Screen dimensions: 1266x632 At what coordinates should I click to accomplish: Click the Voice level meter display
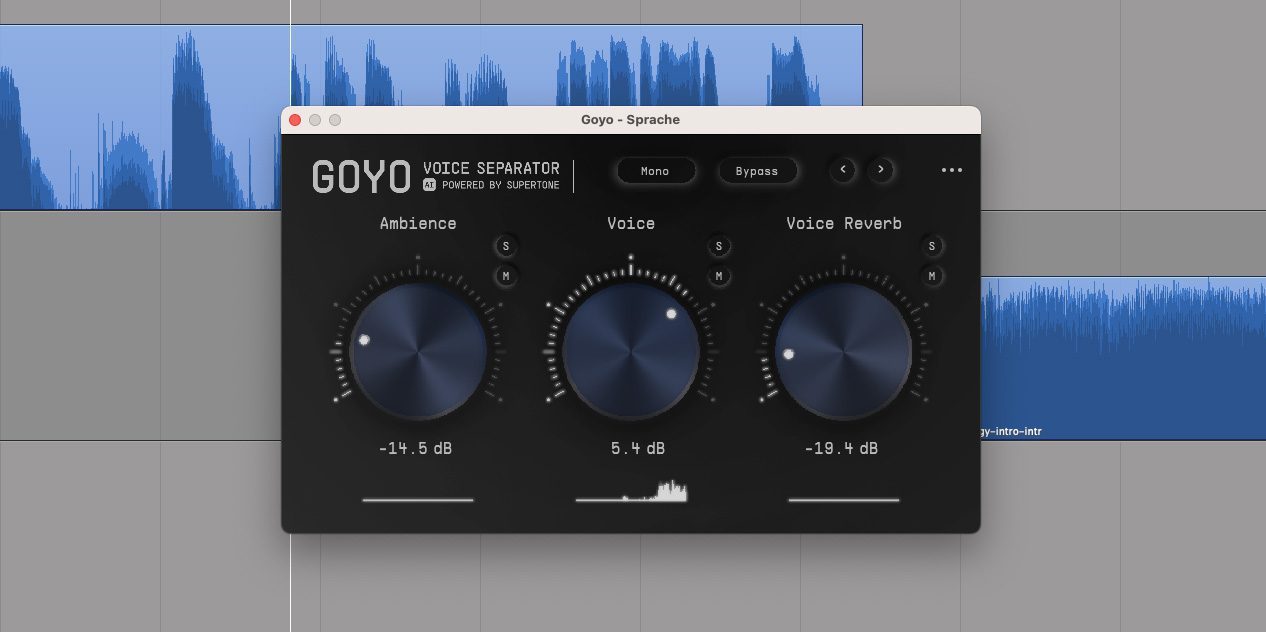pyautogui.click(x=632, y=490)
